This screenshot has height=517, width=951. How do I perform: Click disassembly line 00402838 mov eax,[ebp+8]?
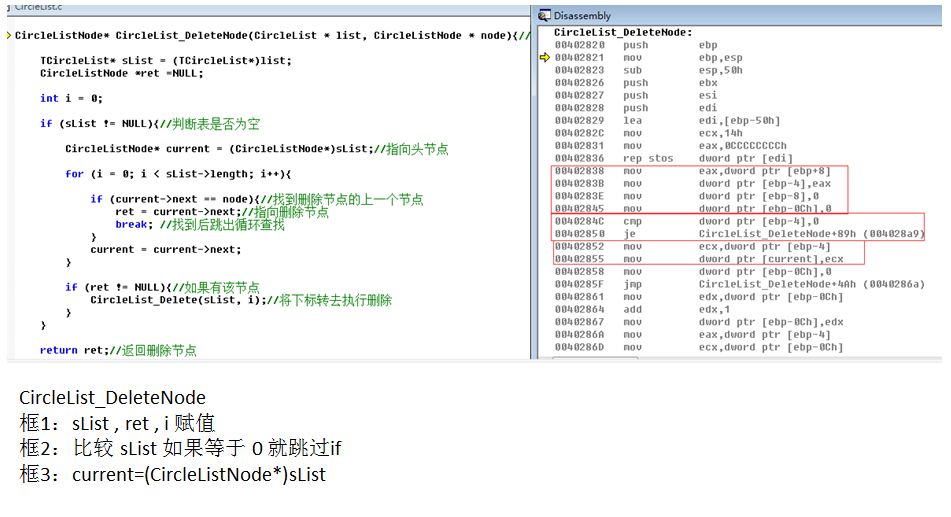pos(692,171)
